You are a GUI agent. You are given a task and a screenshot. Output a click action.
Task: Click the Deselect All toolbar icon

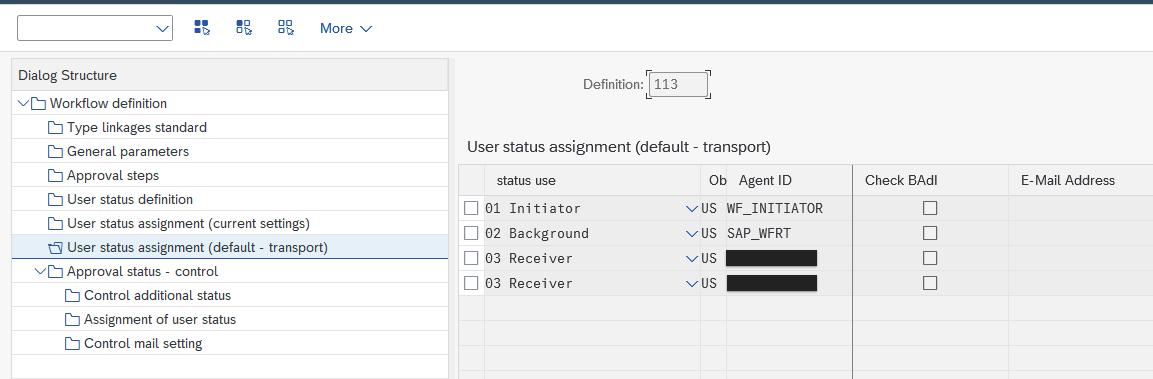(286, 28)
